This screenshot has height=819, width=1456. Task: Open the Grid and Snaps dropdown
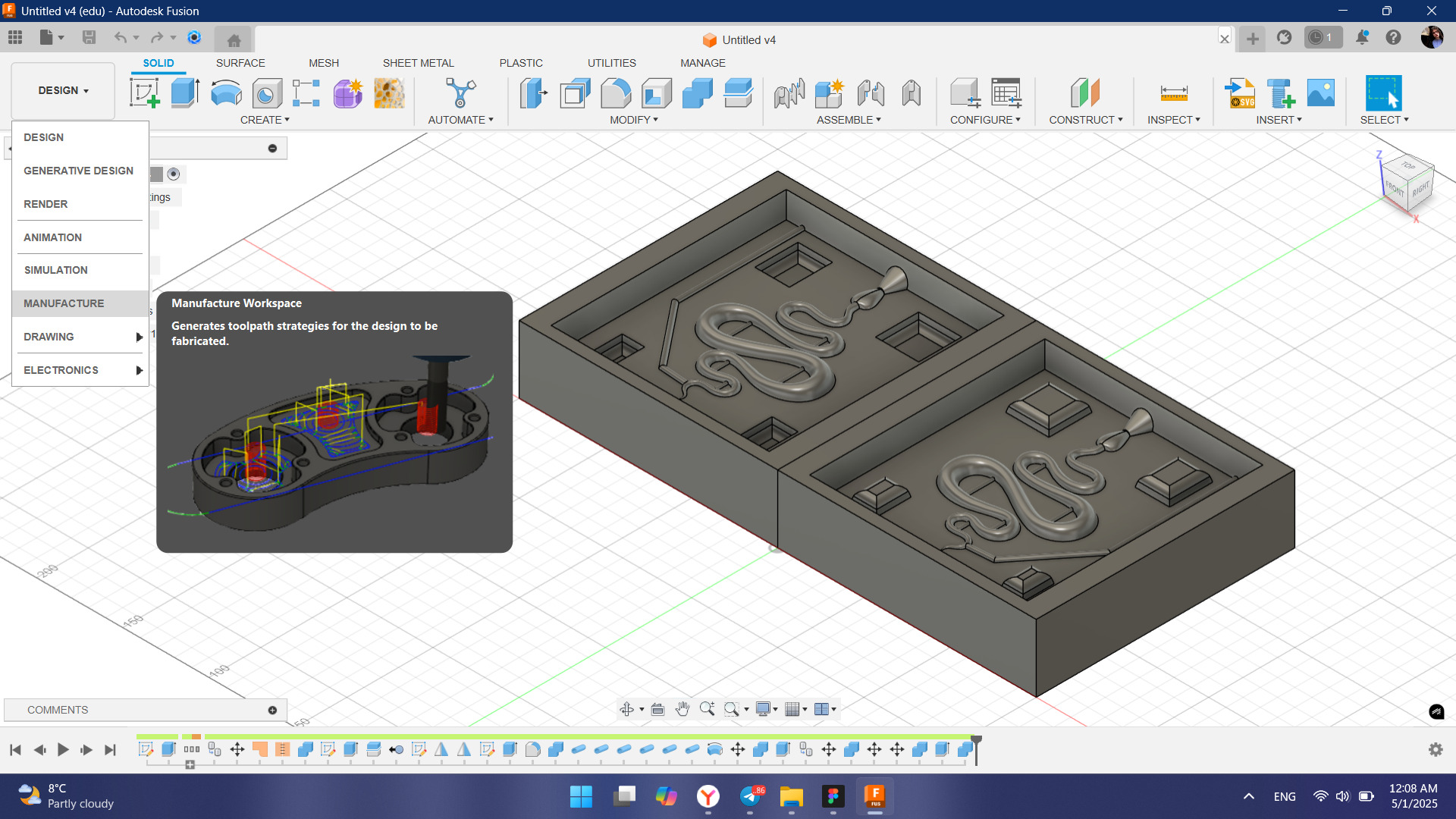pyautogui.click(x=795, y=709)
